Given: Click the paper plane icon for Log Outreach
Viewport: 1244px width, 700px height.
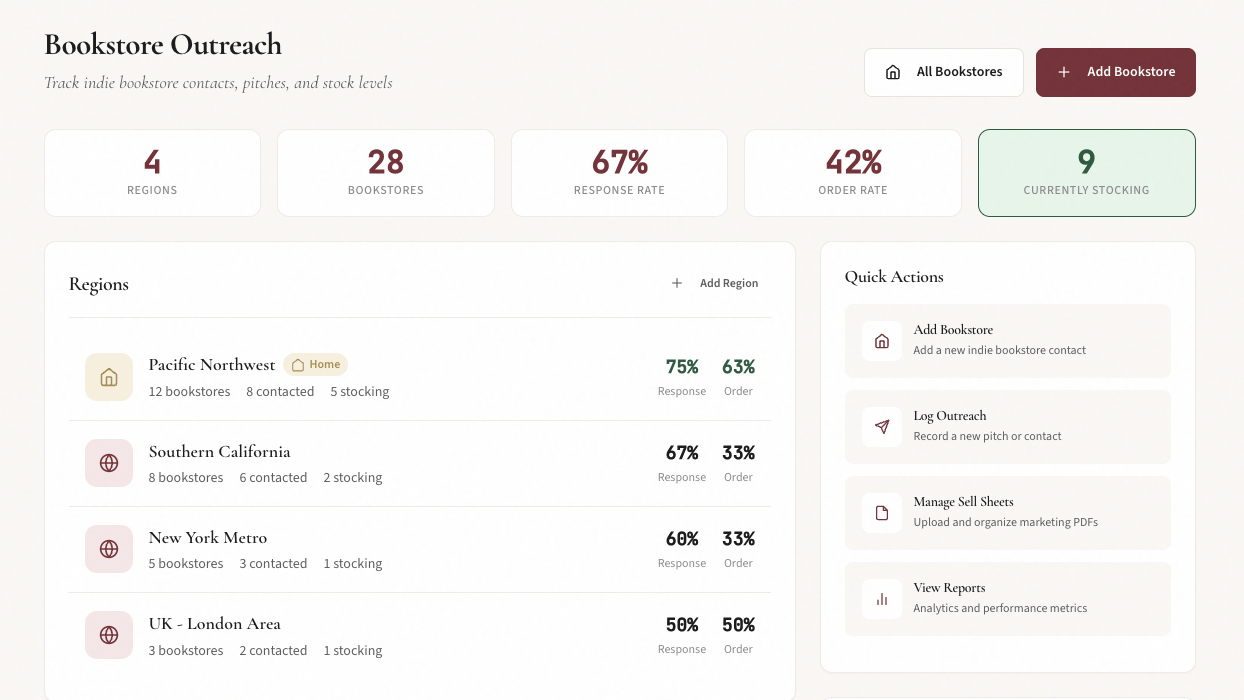Looking at the screenshot, I should coord(881,427).
